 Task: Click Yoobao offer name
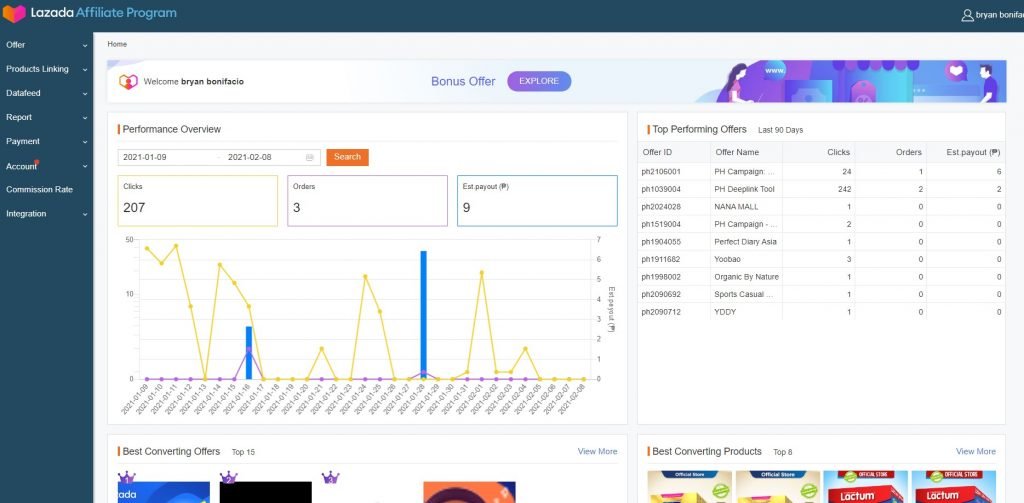tap(728, 259)
